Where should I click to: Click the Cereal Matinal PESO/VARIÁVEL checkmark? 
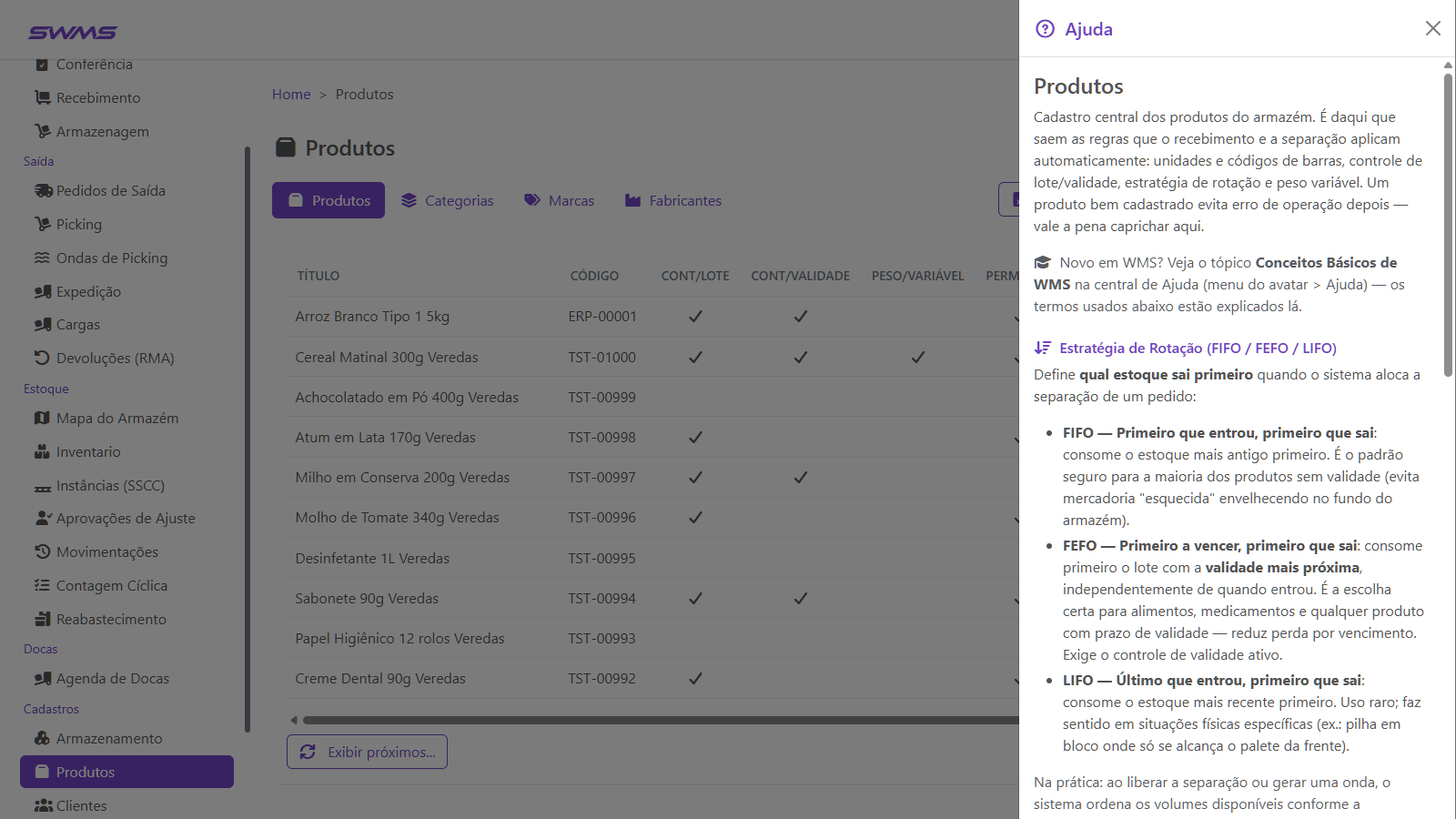pos(918,357)
